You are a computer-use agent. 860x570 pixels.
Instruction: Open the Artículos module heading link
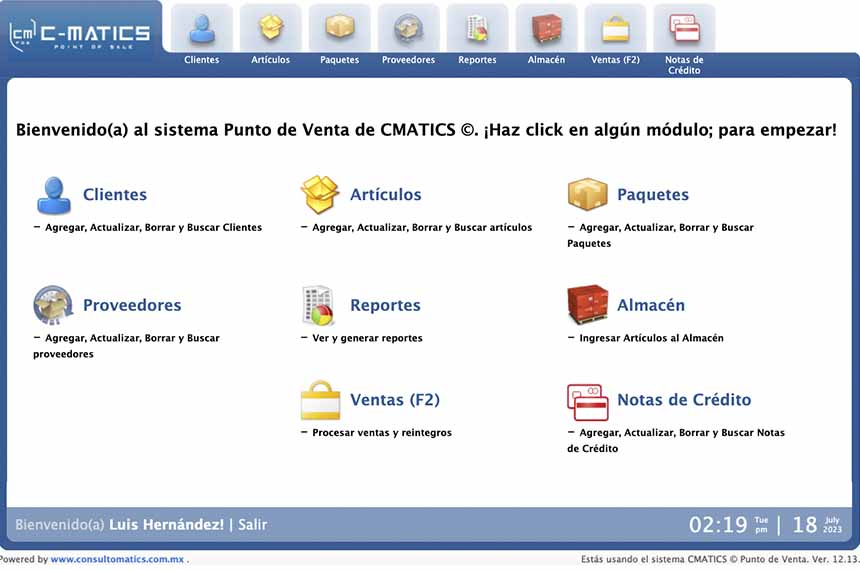click(386, 194)
